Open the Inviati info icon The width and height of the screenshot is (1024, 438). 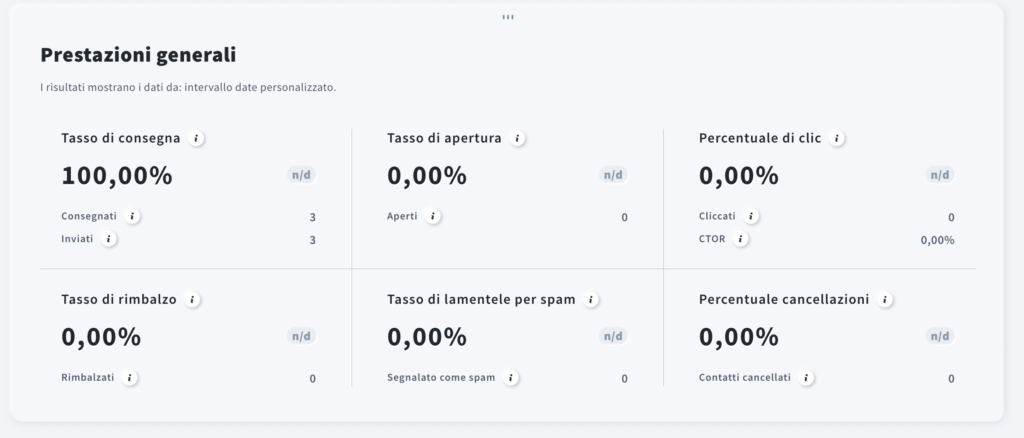(x=109, y=239)
